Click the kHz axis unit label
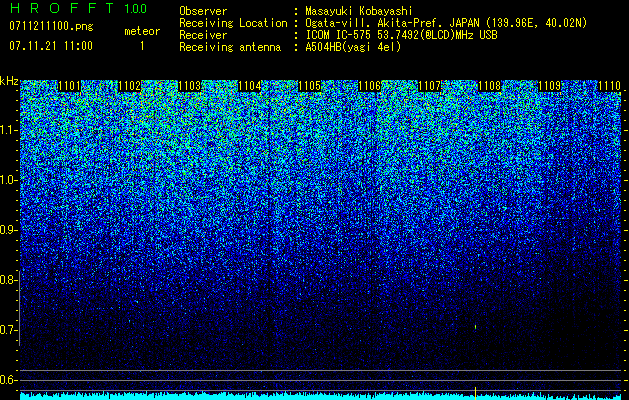 9,81
